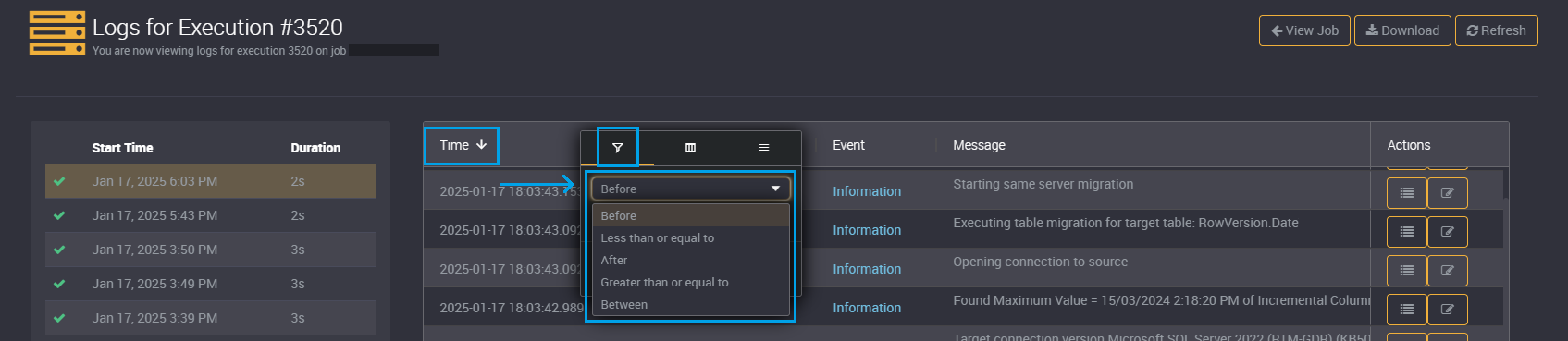Click the 2025-01-17 18:03:42.989 timestamp cell
This screenshot has height=341, width=1568.
click(x=512, y=308)
